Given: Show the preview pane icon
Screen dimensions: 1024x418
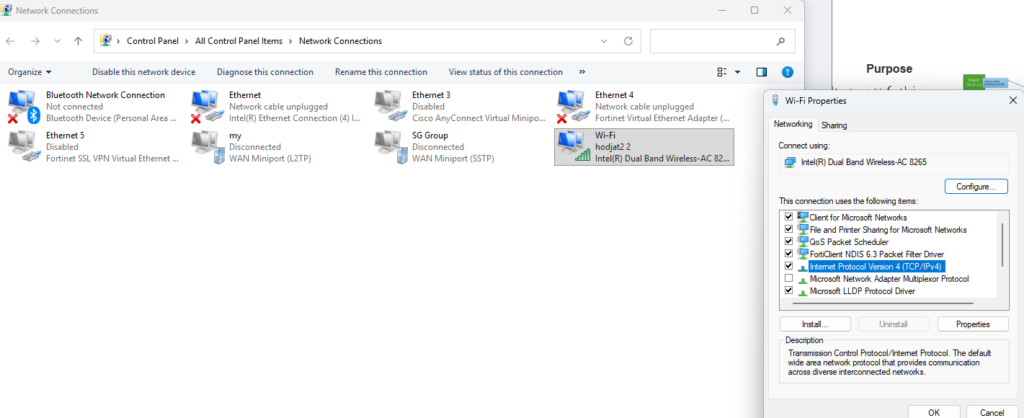Looking at the screenshot, I should point(761,72).
